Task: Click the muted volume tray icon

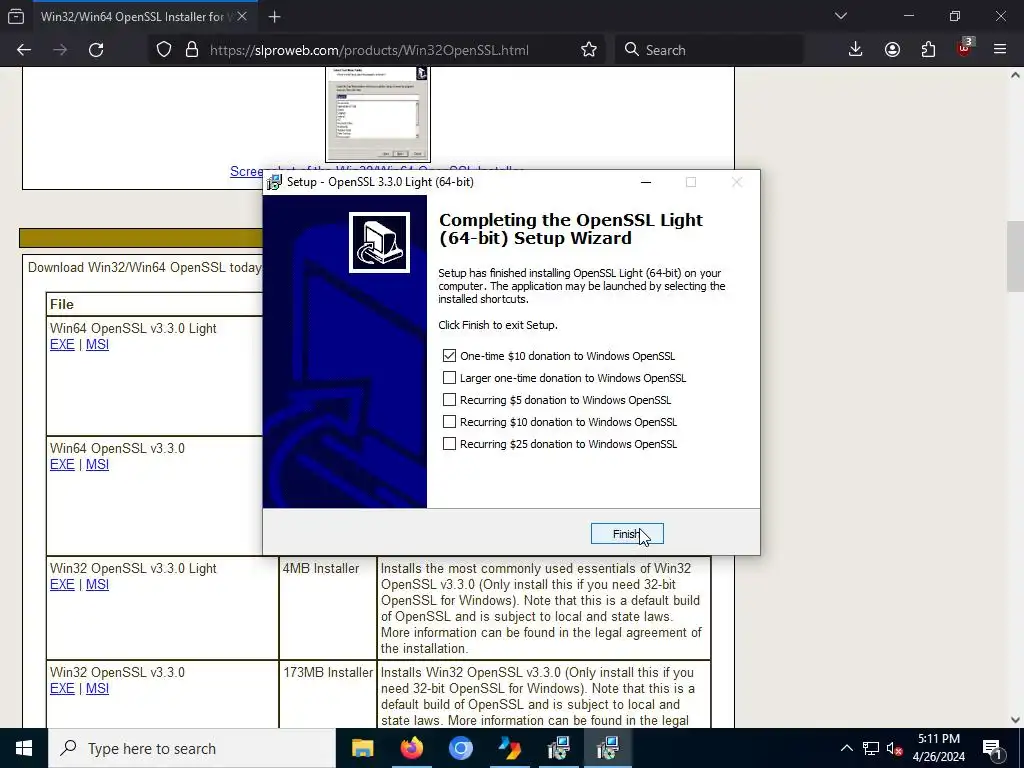Action: (x=895, y=748)
